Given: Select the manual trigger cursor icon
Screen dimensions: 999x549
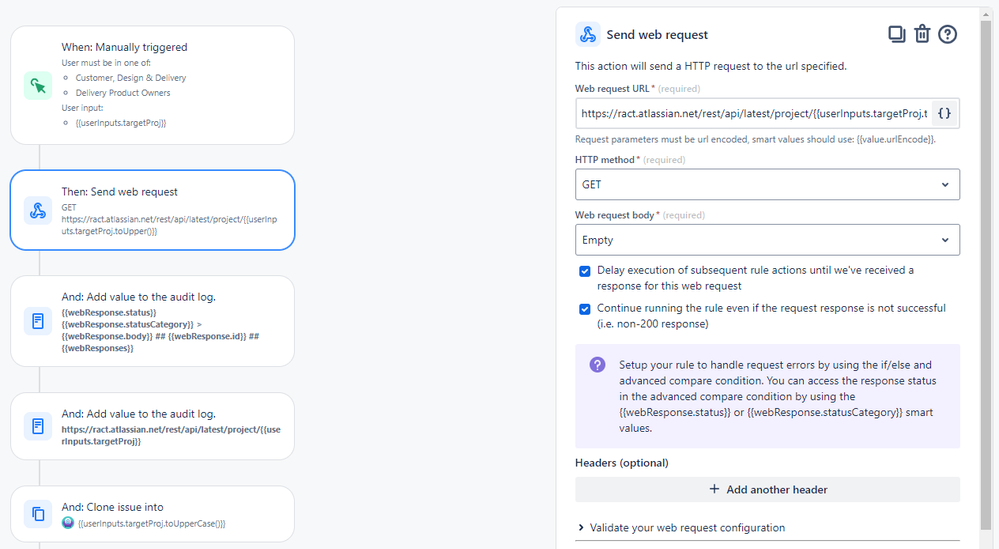Looking at the screenshot, I should [x=38, y=85].
